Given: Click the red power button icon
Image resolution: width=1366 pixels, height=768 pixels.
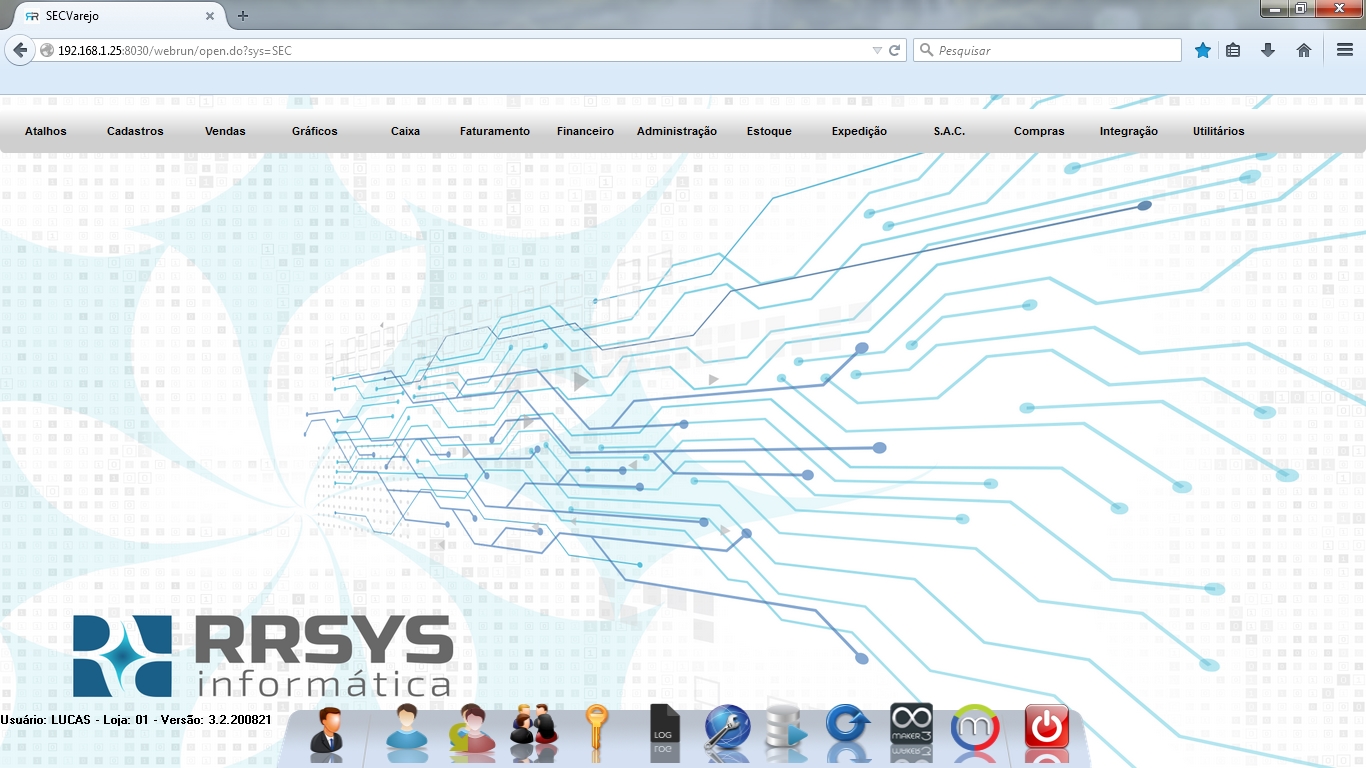Looking at the screenshot, I should (1046, 727).
